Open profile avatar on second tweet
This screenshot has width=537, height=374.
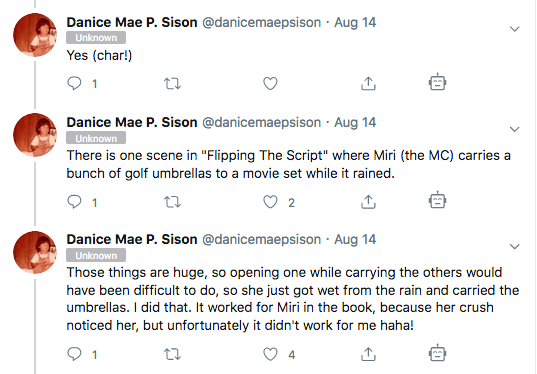tap(35, 135)
